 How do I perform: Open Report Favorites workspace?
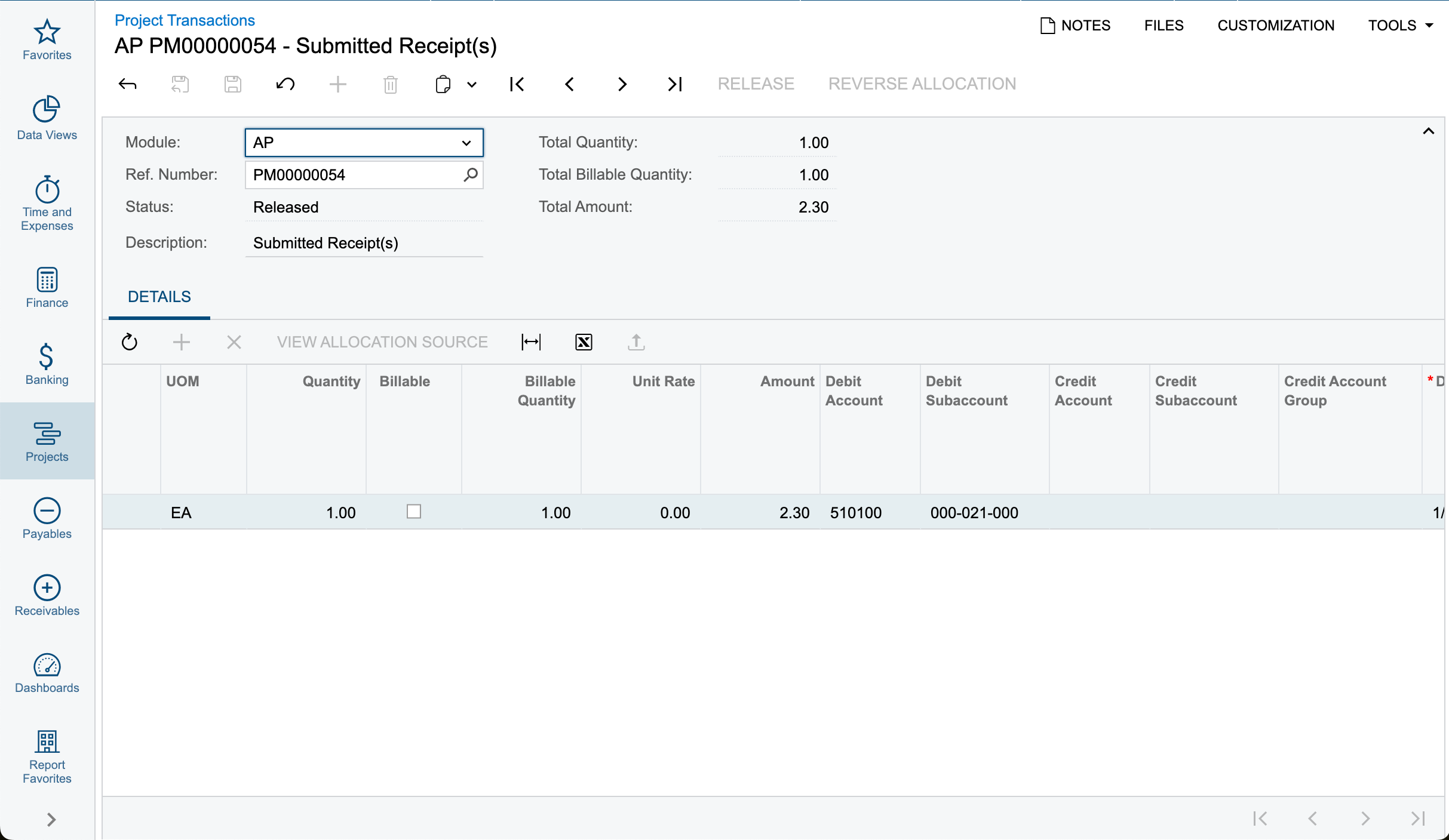click(x=47, y=757)
